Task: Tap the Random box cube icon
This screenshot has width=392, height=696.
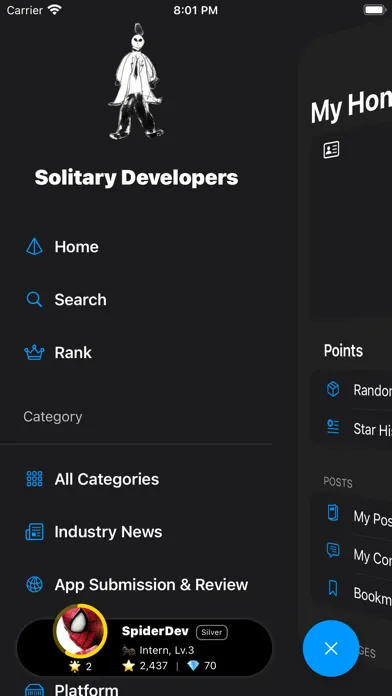Action: click(x=333, y=389)
